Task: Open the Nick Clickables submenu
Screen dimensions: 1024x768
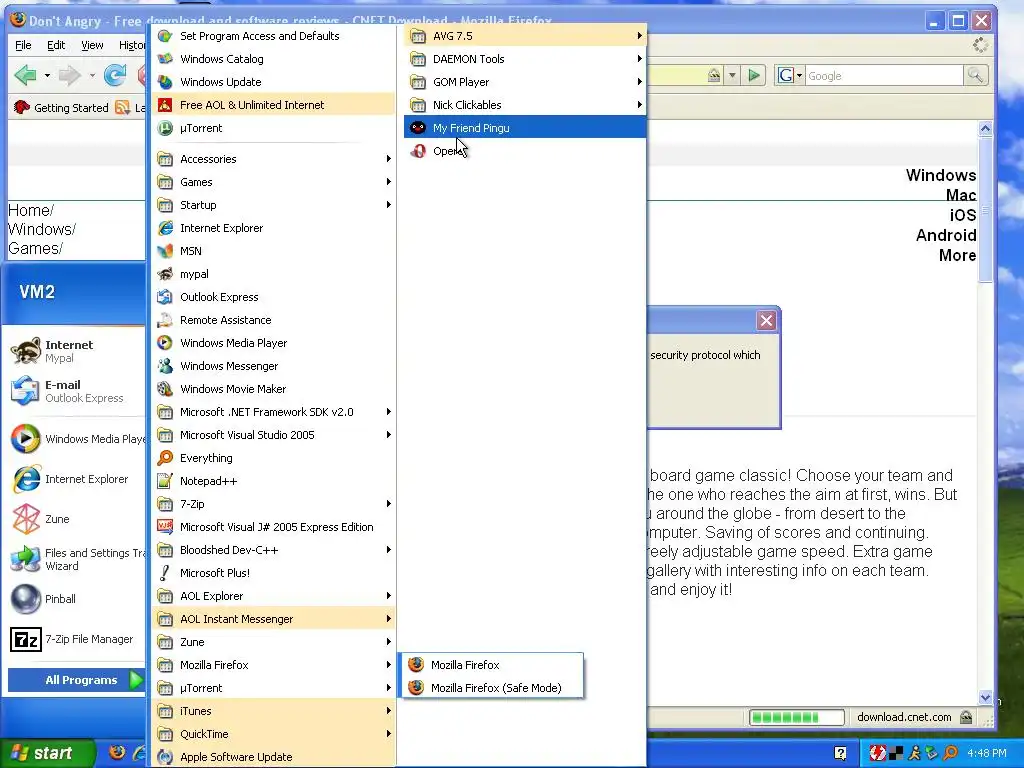Action: coord(526,104)
